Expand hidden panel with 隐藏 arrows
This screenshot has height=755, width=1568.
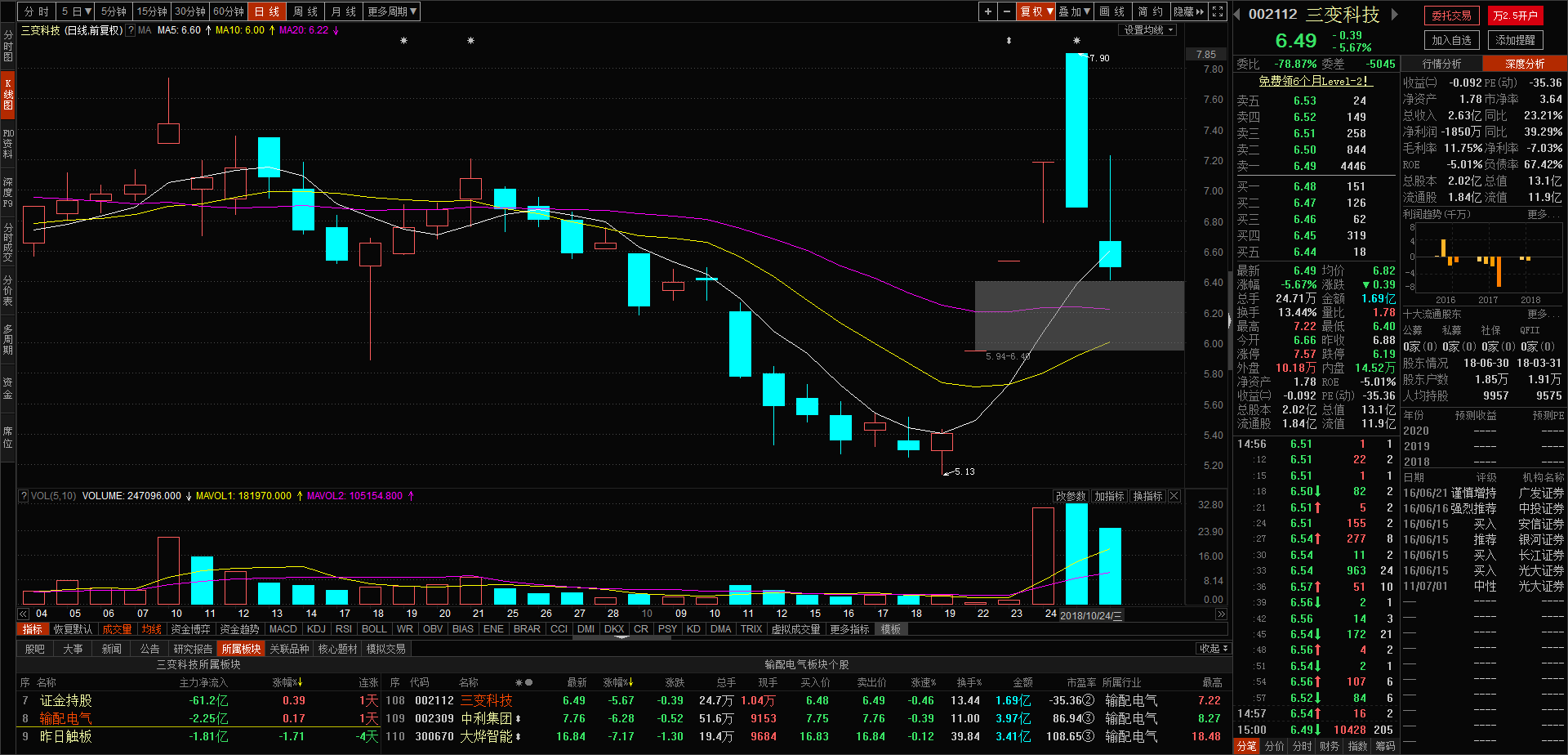1189,11
